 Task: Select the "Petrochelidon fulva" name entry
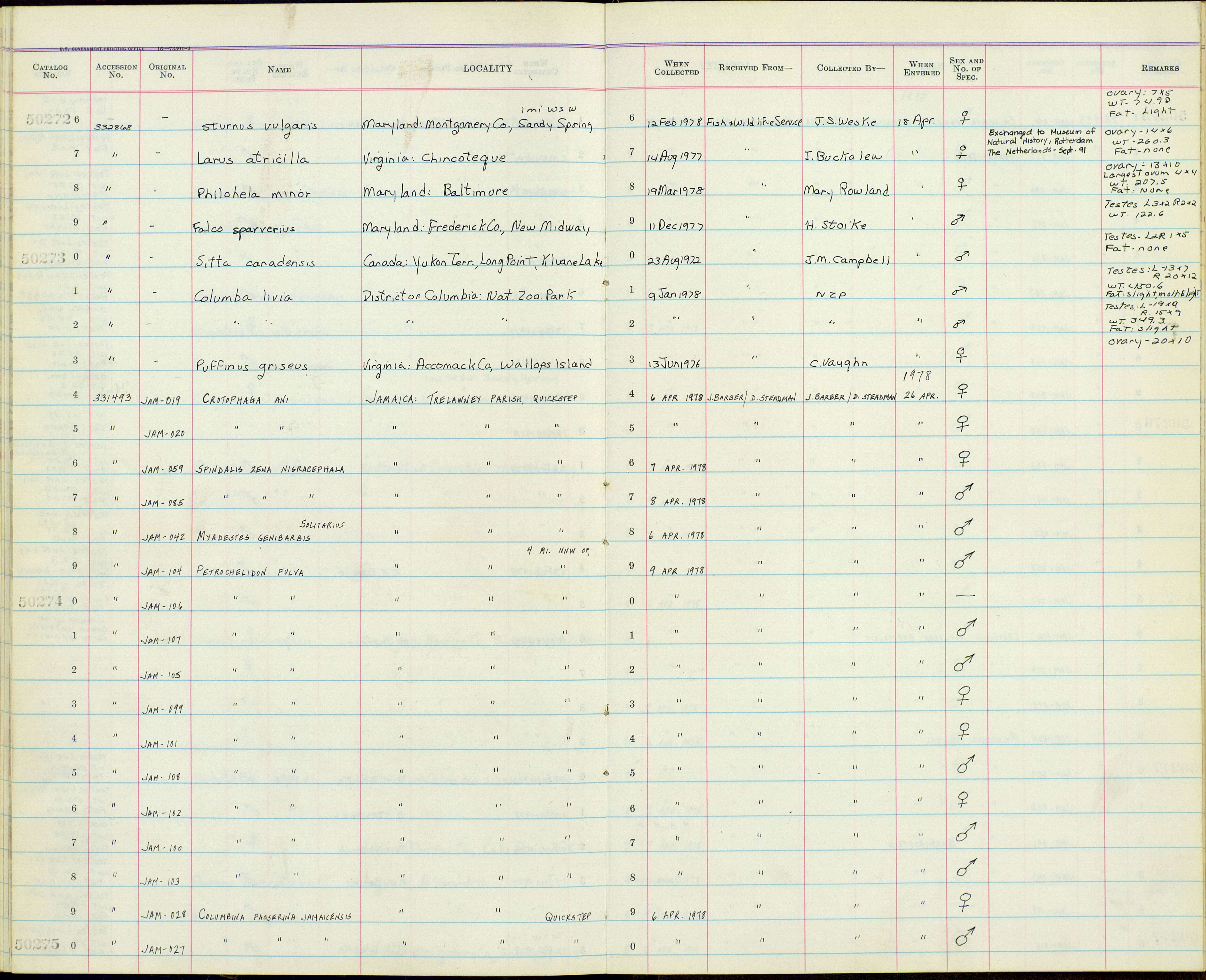pos(250,572)
